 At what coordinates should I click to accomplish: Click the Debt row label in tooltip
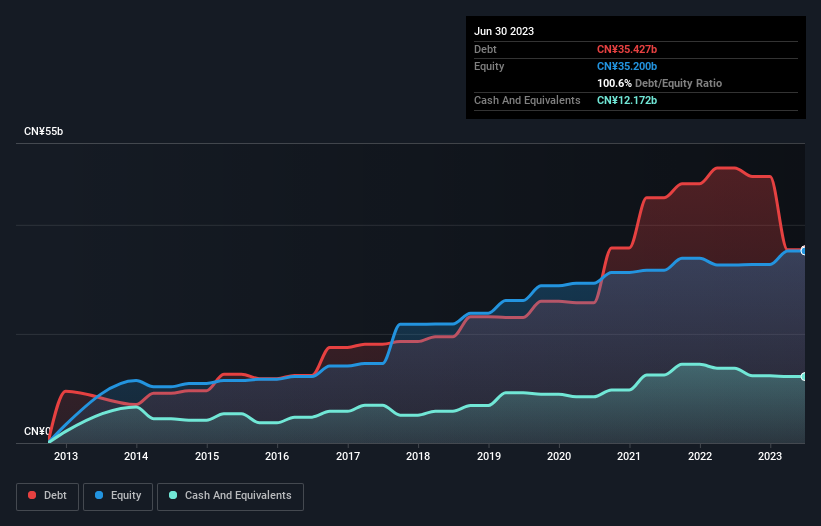(x=485, y=49)
